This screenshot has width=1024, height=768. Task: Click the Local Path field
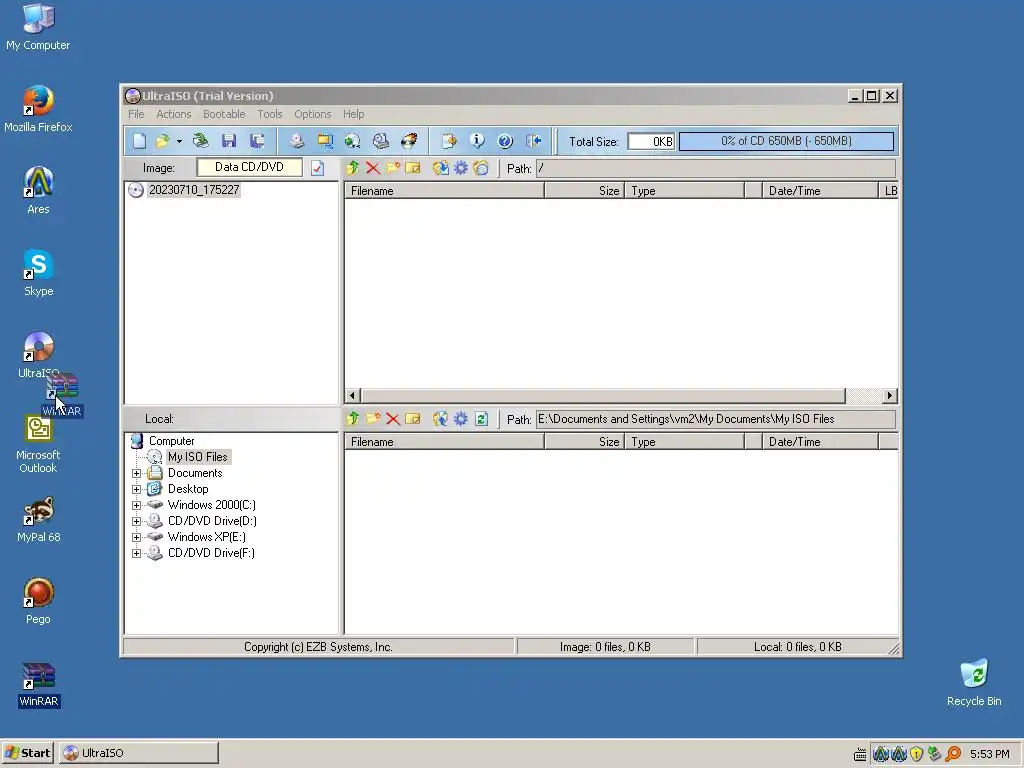[716, 419]
